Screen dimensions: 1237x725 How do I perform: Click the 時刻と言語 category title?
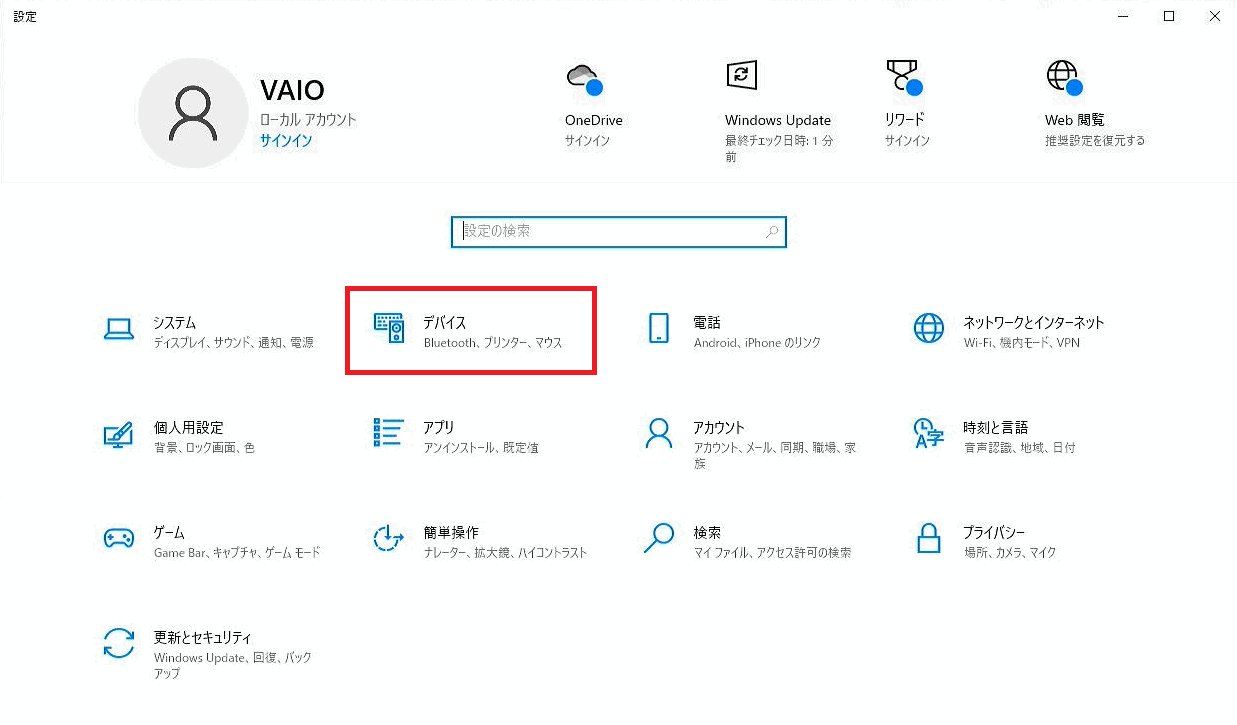[x=996, y=428]
